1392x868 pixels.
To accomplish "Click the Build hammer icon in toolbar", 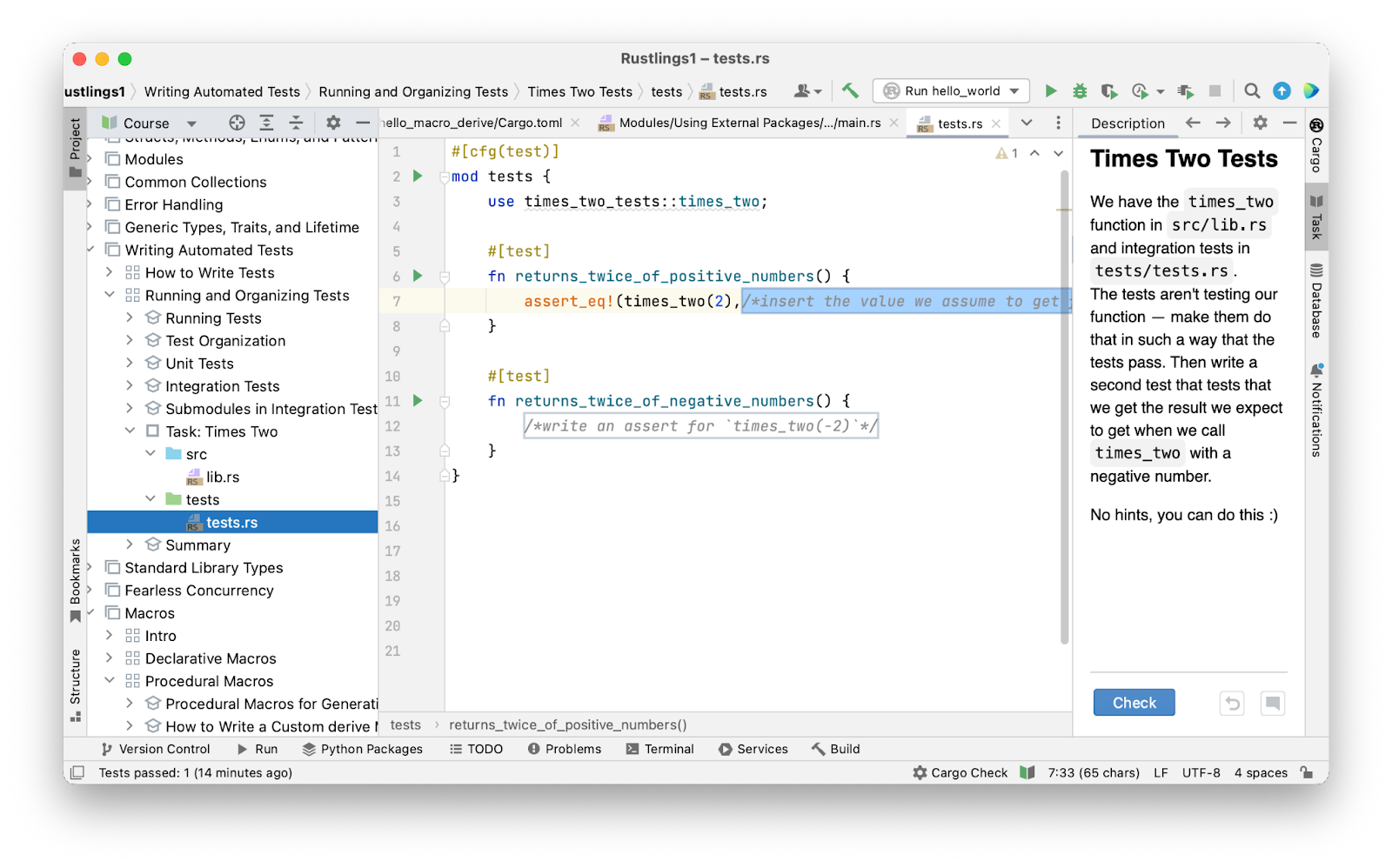I will 850,90.
